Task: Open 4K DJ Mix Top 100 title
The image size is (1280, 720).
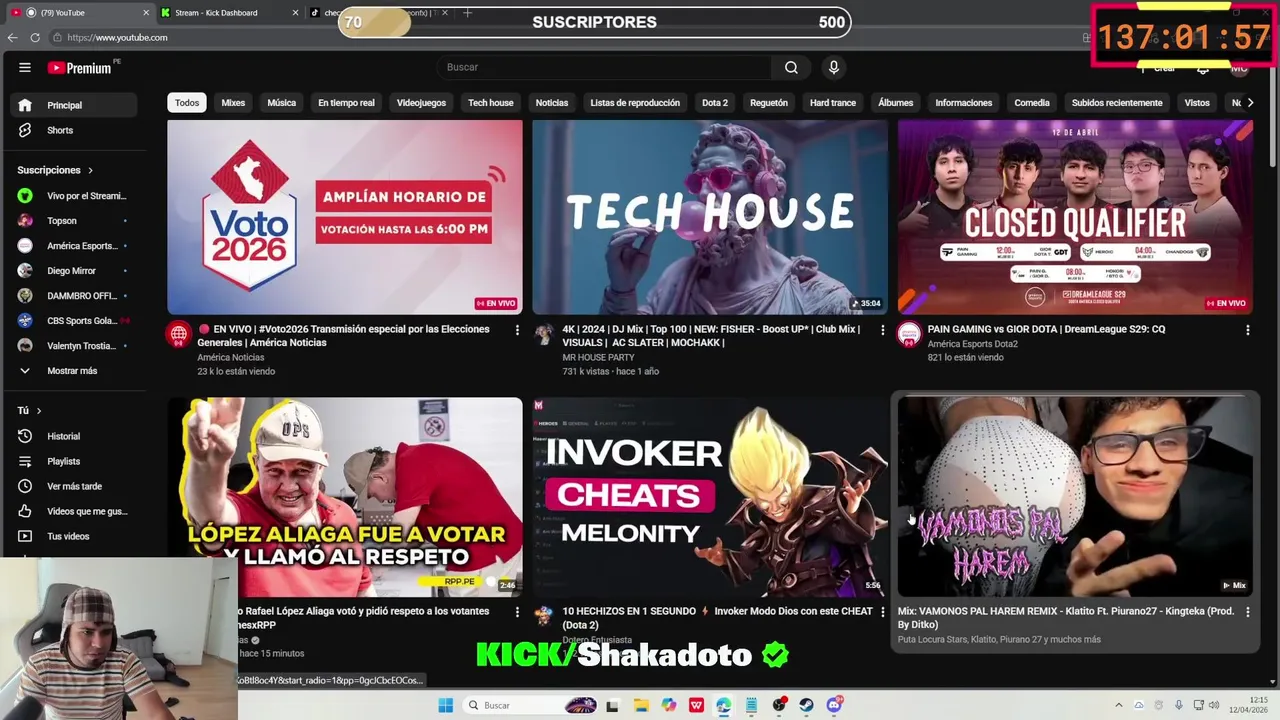Action: [712, 335]
